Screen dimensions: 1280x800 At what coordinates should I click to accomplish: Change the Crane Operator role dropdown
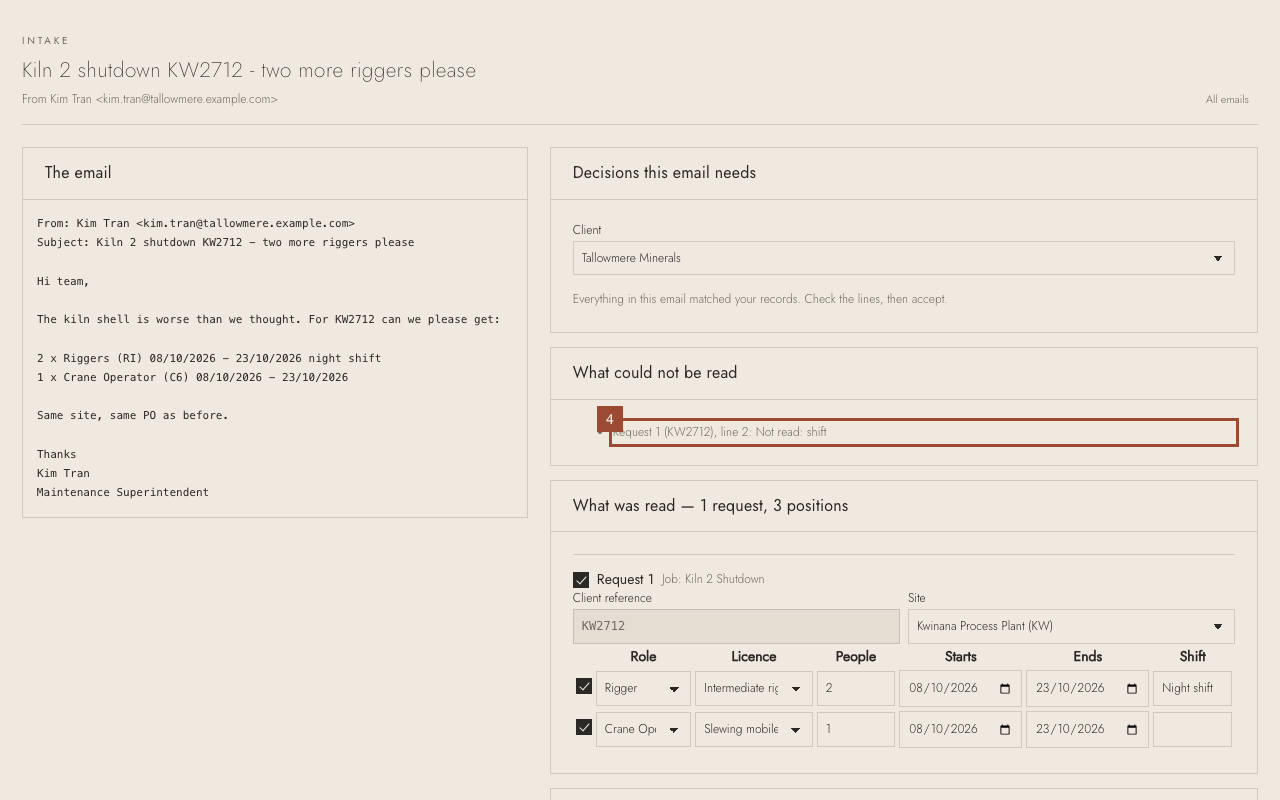click(643, 730)
